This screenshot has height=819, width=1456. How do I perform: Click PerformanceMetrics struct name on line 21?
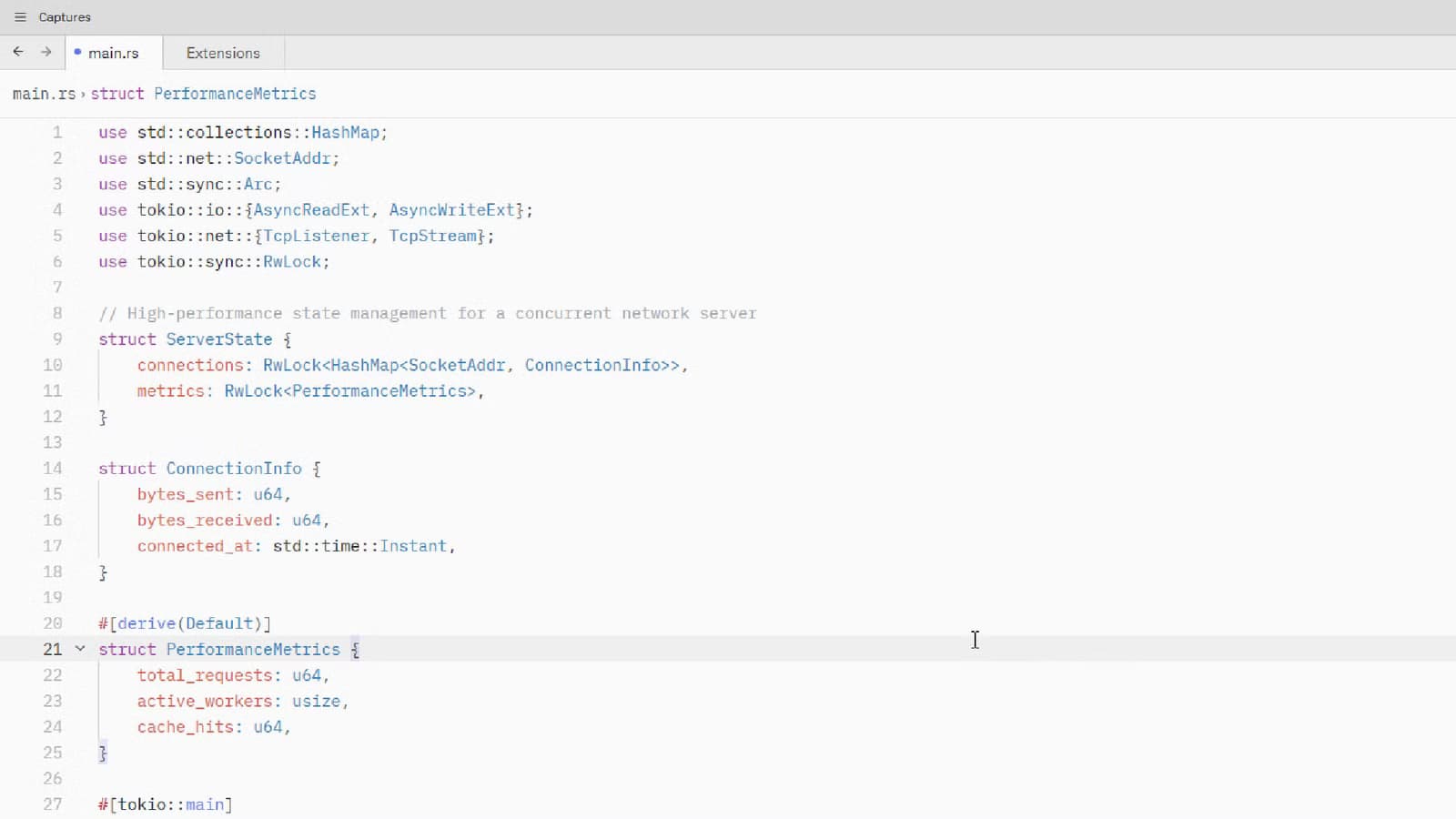[x=253, y=649]
